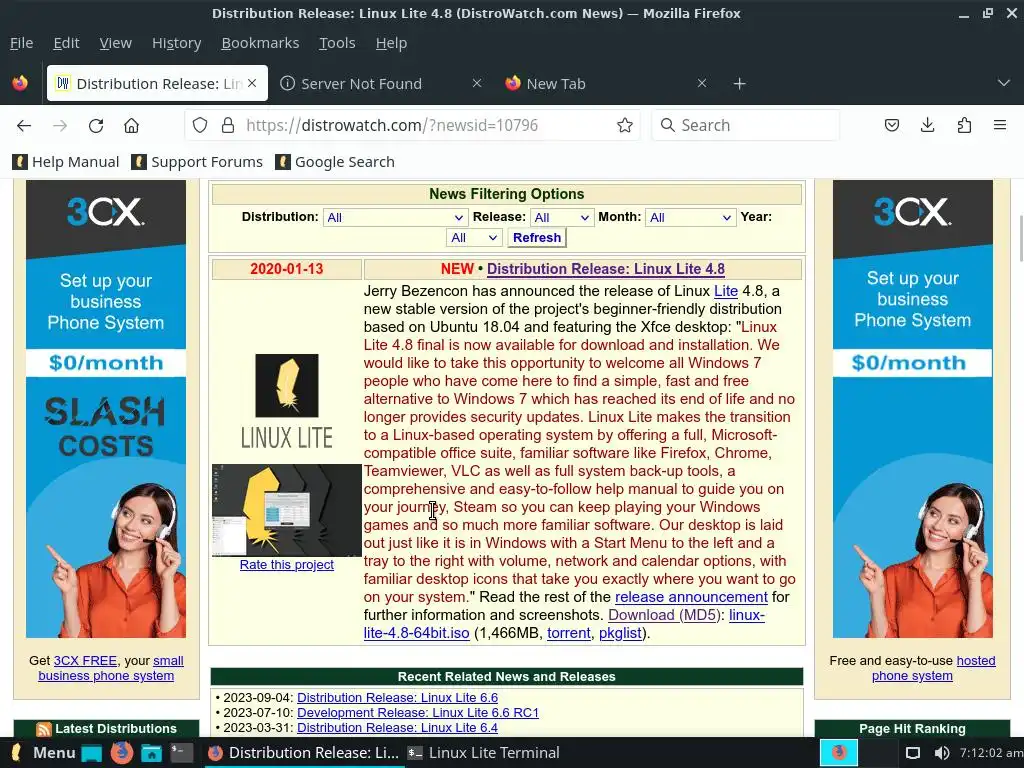Screen dimensions: 1024x768
Task: Click the hosted phone system link
Action: point(934,668)
